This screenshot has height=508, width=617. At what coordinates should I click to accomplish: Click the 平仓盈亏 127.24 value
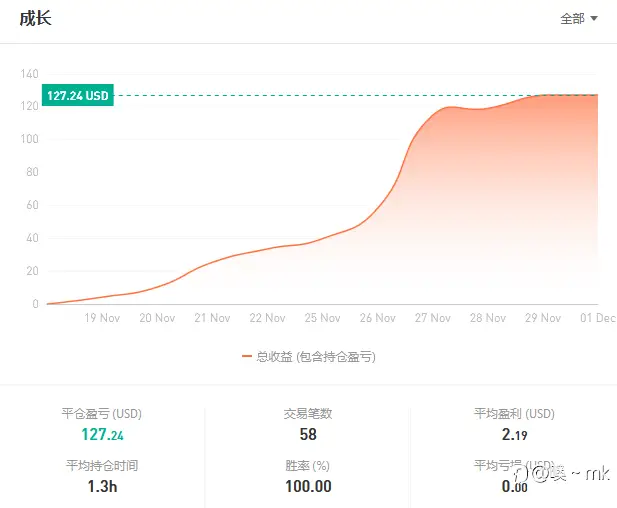click(102, 434)
